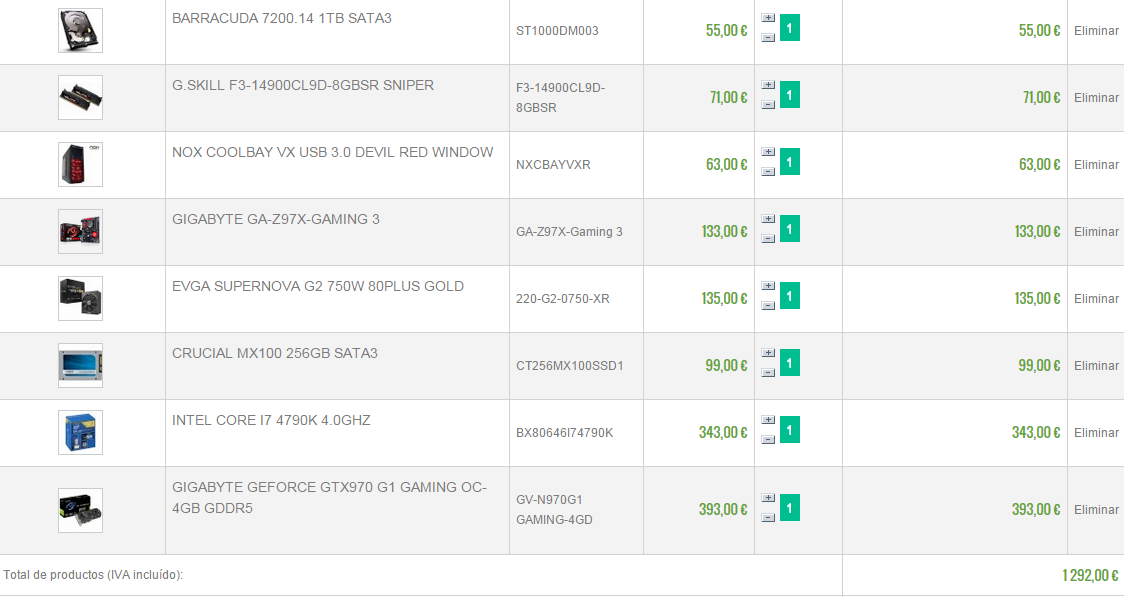Increase quantity of EVGA Supernova G2 750W

pos(768,286)
